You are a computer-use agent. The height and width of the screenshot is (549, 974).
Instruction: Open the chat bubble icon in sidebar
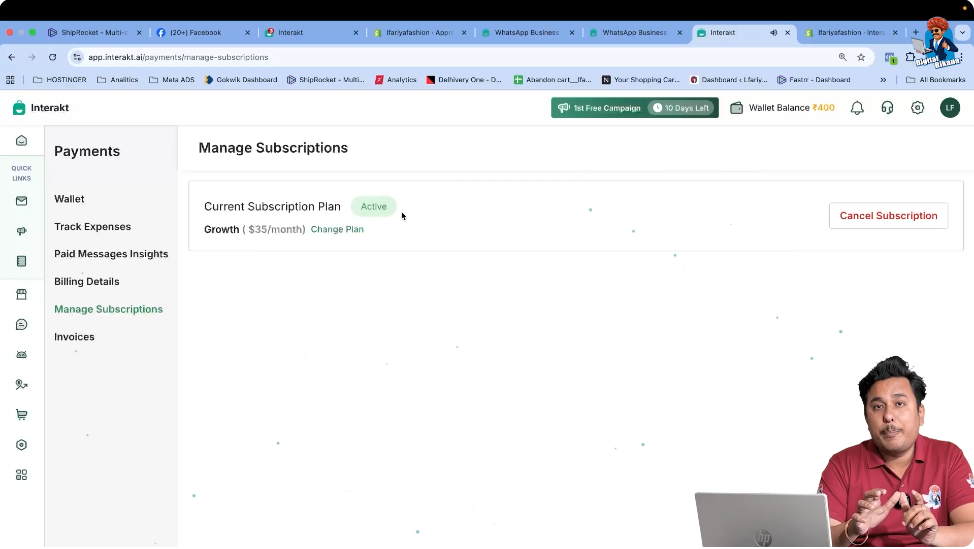click(x=21, y=325)
